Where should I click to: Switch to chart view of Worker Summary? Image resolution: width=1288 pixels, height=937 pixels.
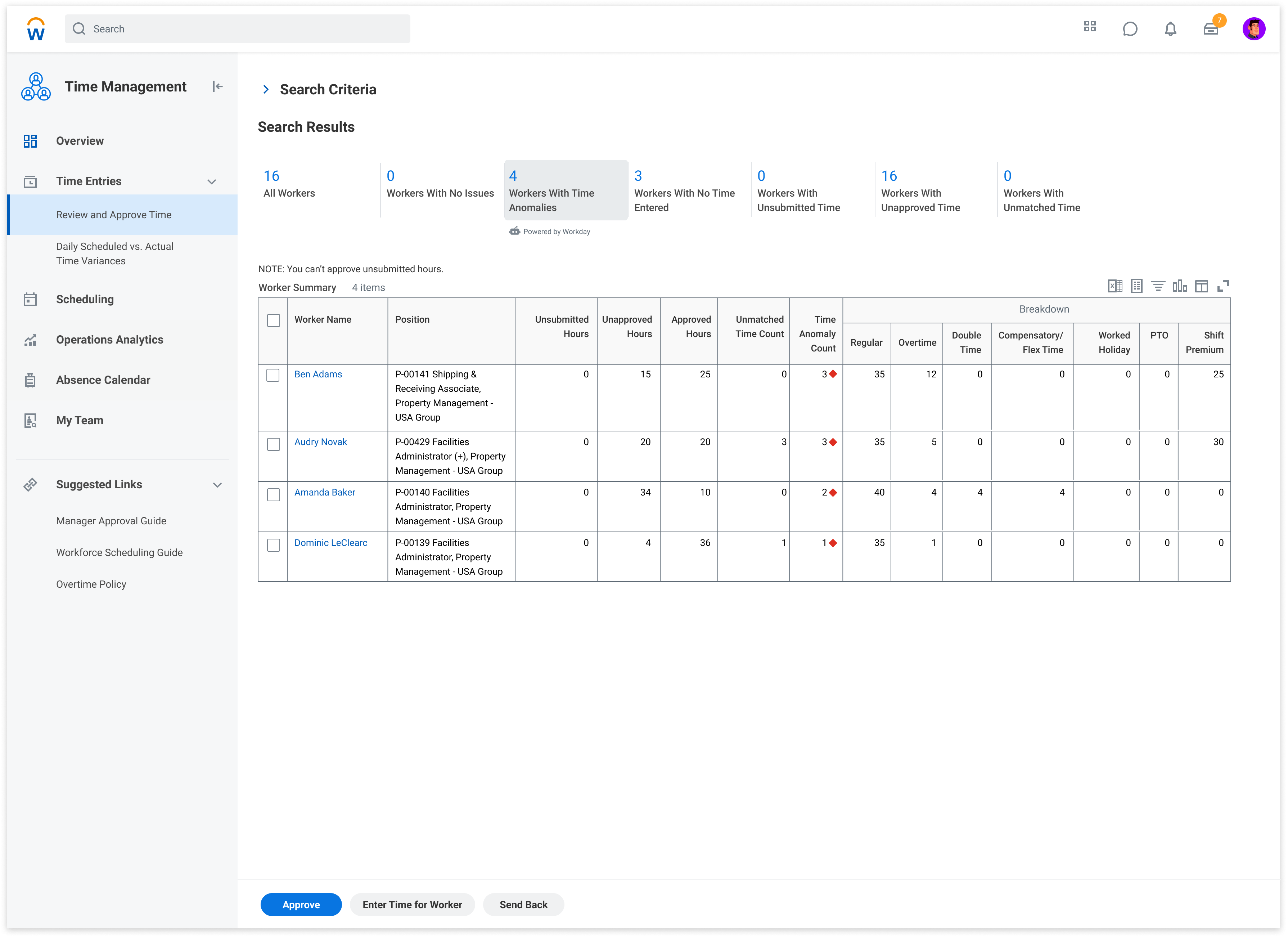1181,286
